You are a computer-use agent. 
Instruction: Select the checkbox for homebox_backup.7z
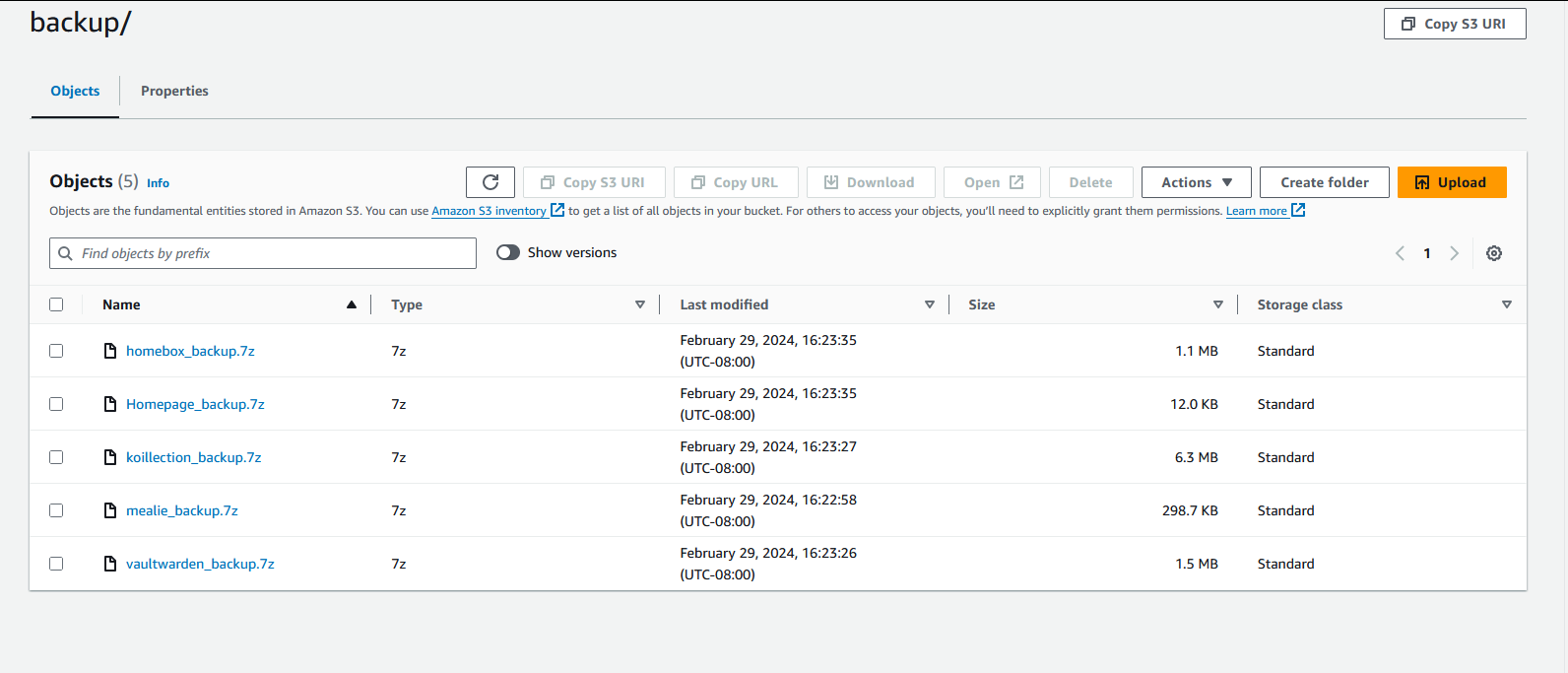56,351
